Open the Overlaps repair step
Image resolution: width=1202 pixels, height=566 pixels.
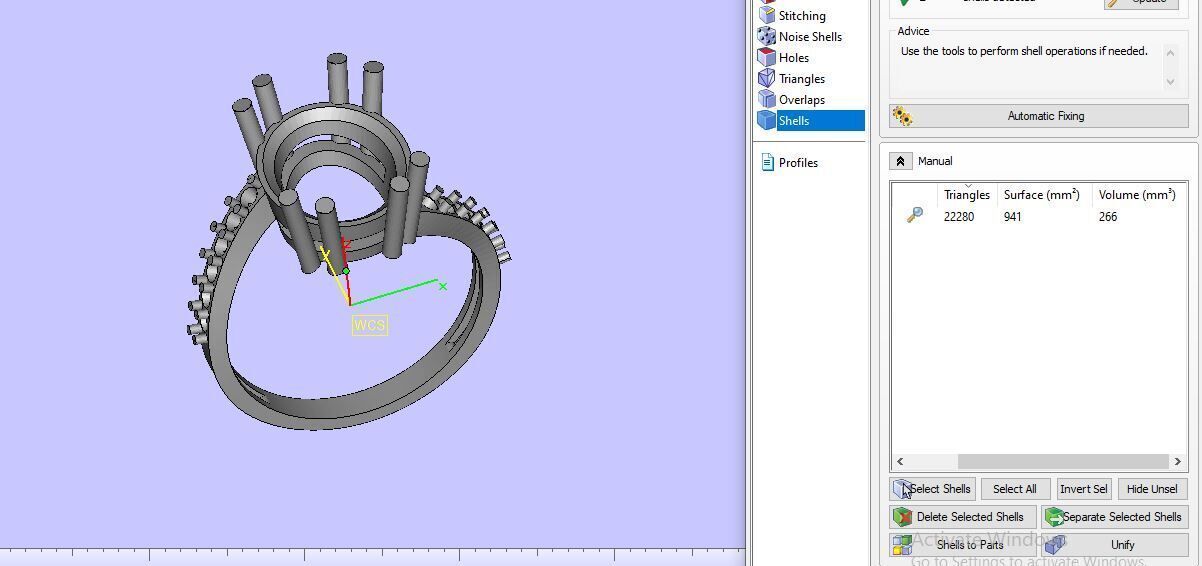(802, 100)
